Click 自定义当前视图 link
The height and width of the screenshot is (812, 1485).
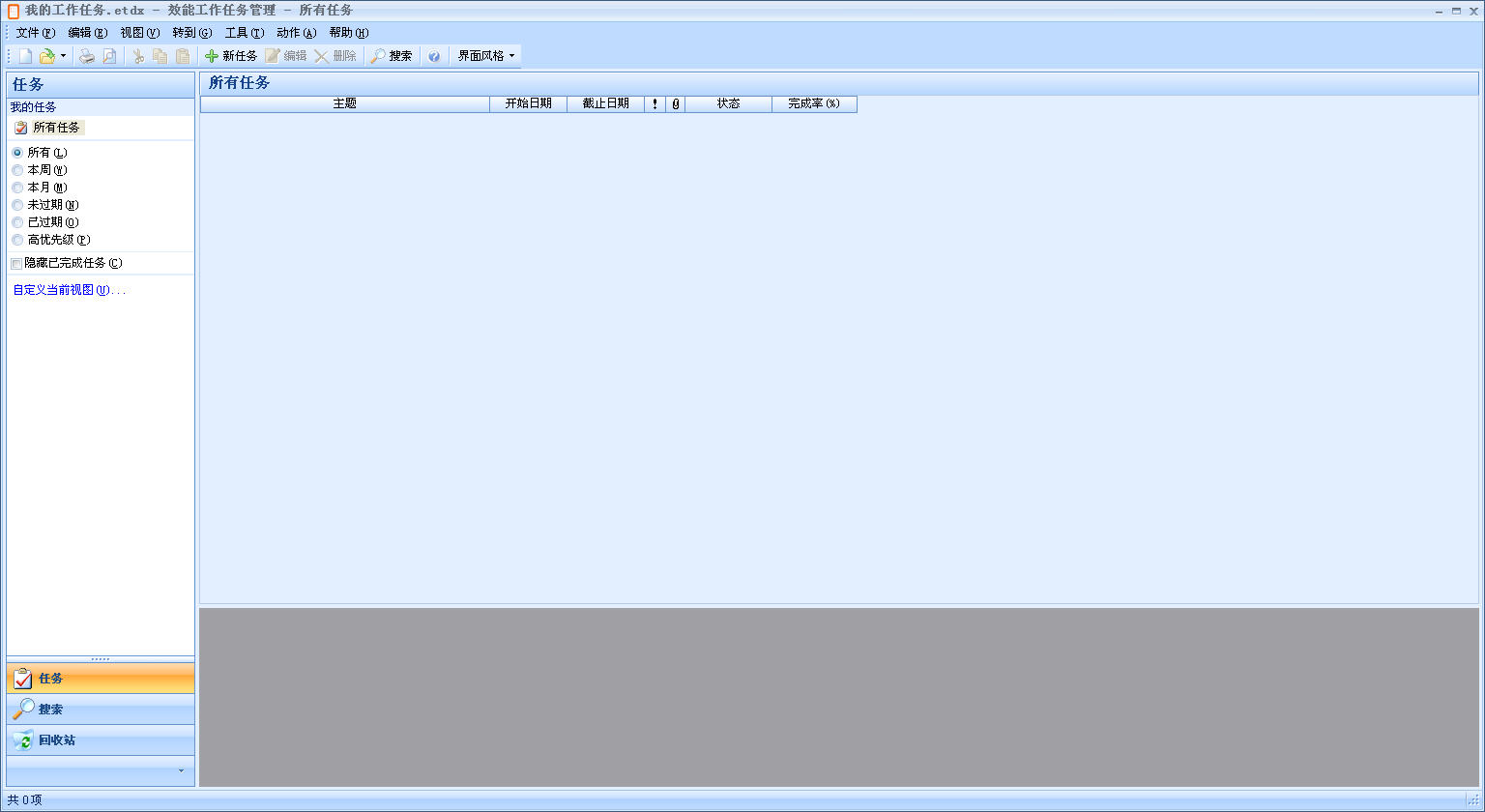click(x=69, y=290)
